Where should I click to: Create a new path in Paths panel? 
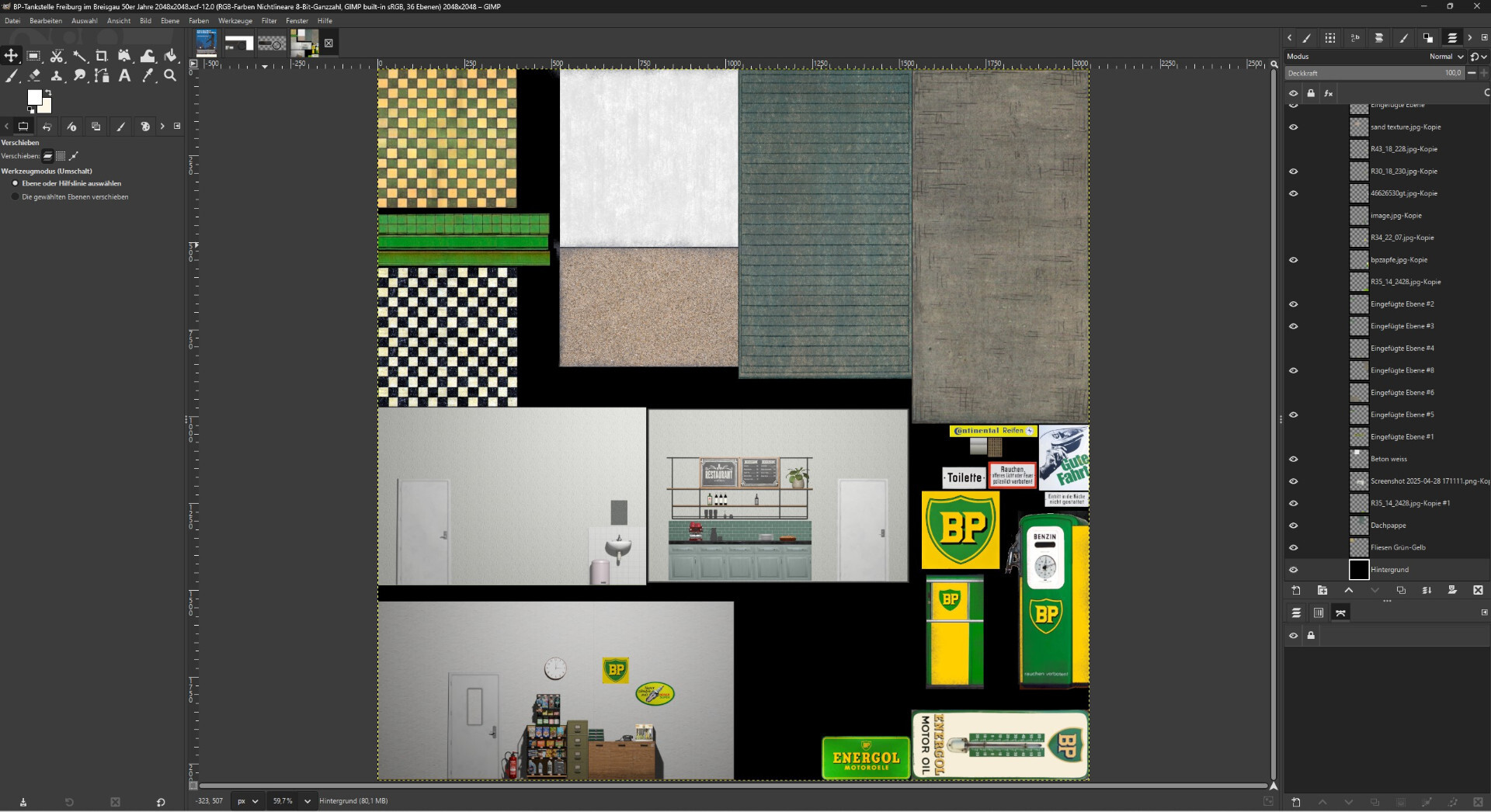(1296, 802)
